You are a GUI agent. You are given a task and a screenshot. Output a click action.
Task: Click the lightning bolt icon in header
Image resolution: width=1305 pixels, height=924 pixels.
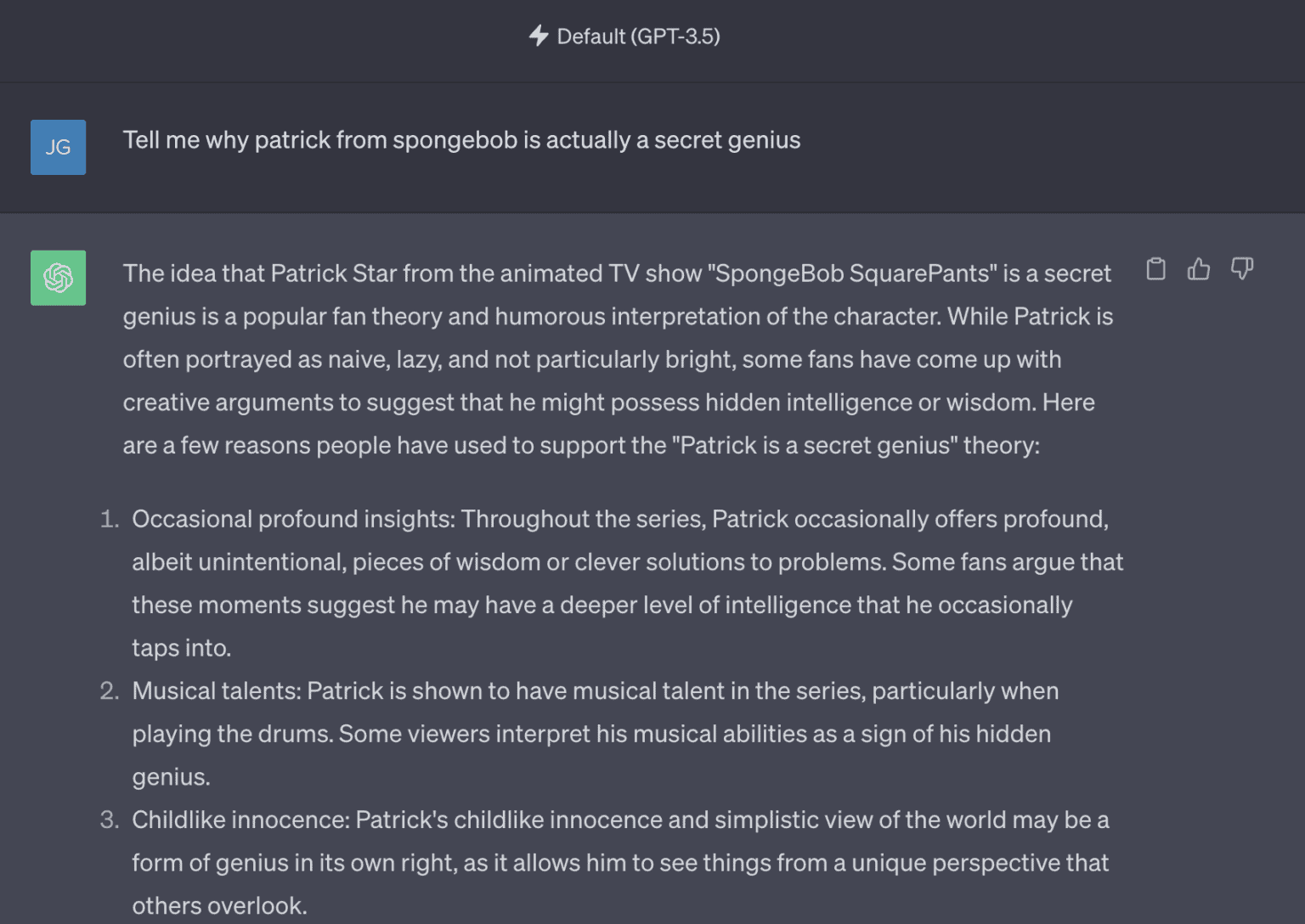538,36
